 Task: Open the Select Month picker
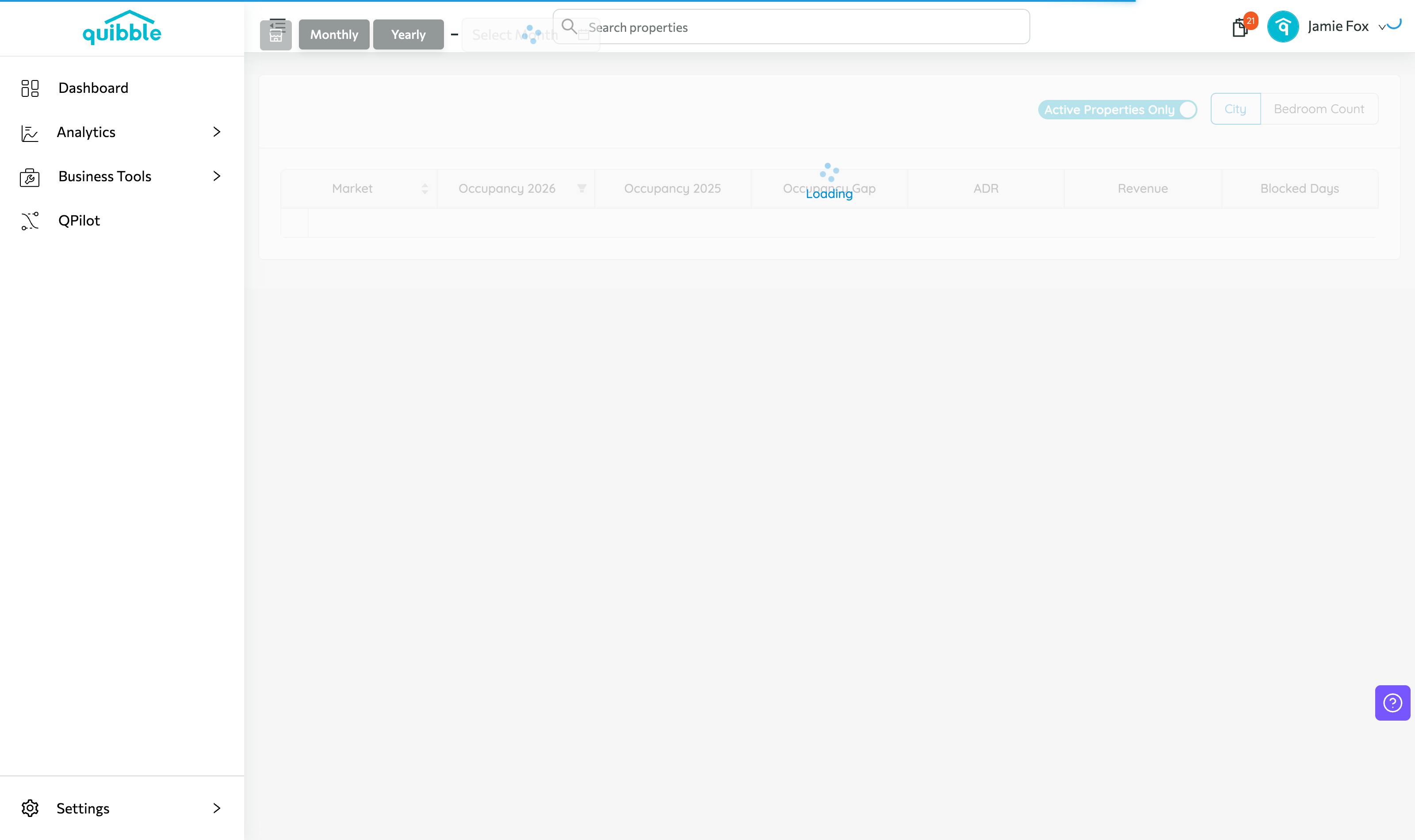(530, 35)
